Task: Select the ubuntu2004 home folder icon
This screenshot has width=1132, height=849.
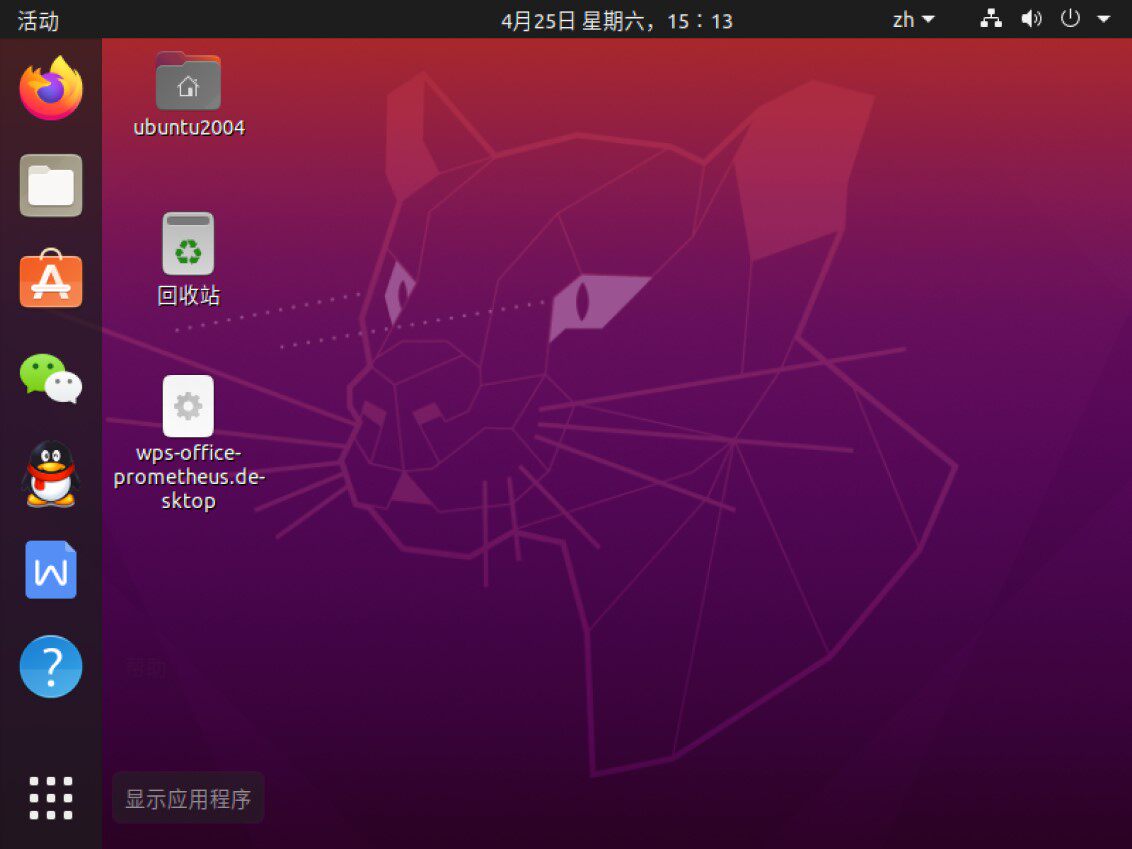Action: 188,80
